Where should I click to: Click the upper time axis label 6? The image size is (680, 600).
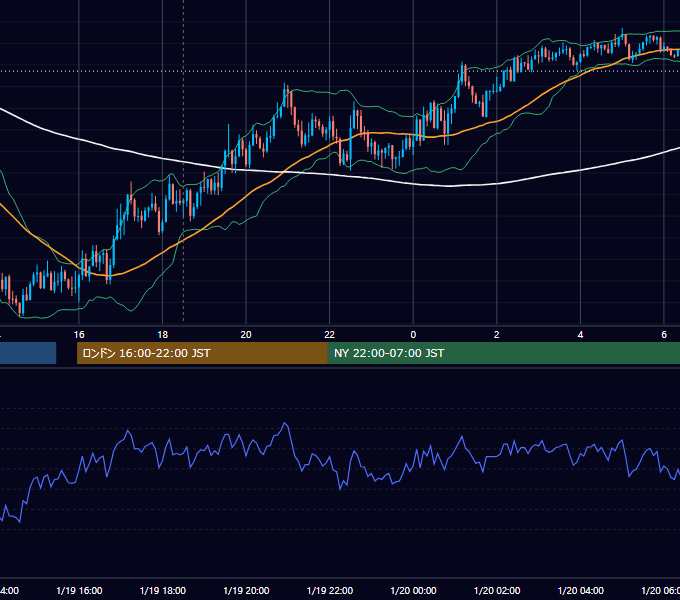(x=664, y=335)
